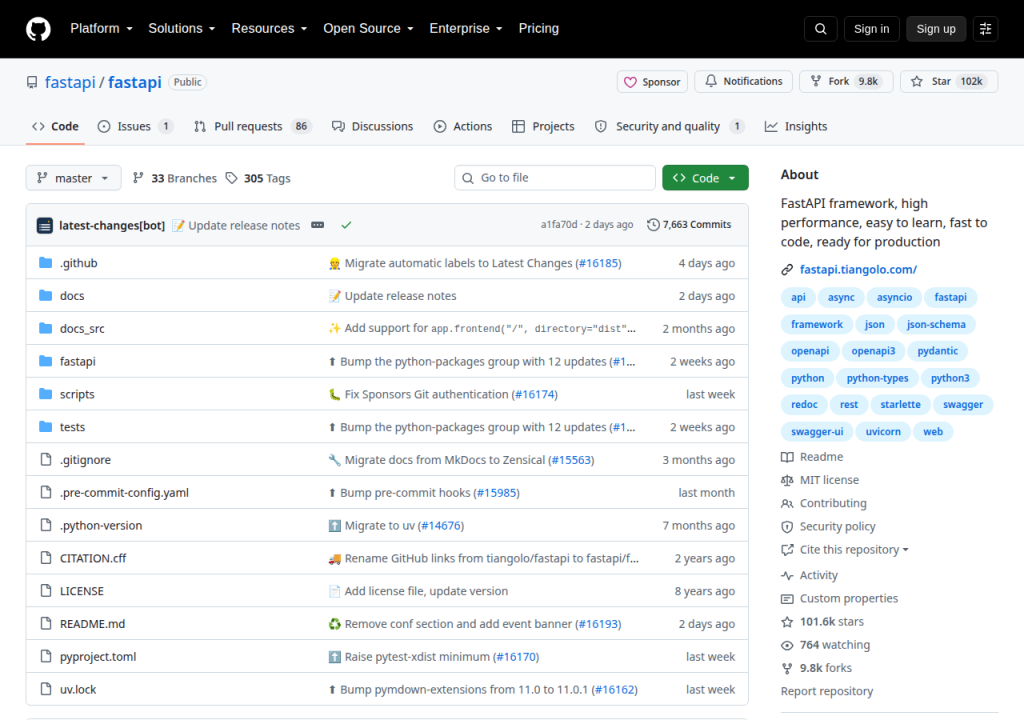Viewport: 1024px width, 720px height.
Task: Click the latest-changes bot avatar
Action: pos(44,225)
